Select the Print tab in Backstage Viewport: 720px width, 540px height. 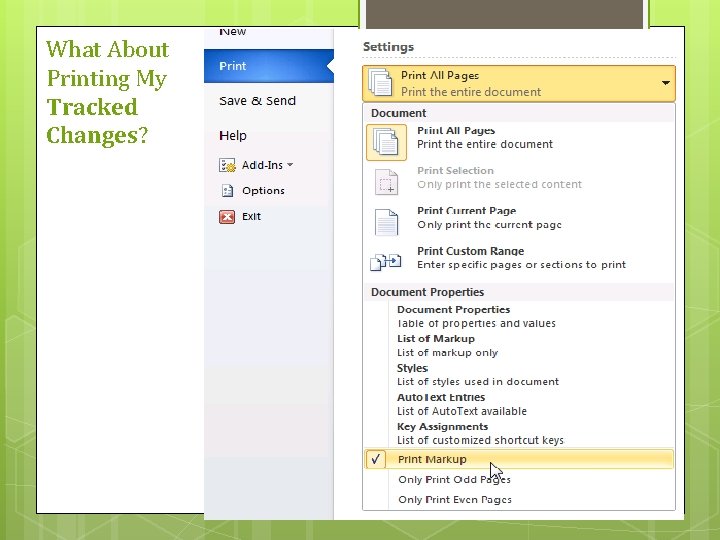click(x=269, y=66)
